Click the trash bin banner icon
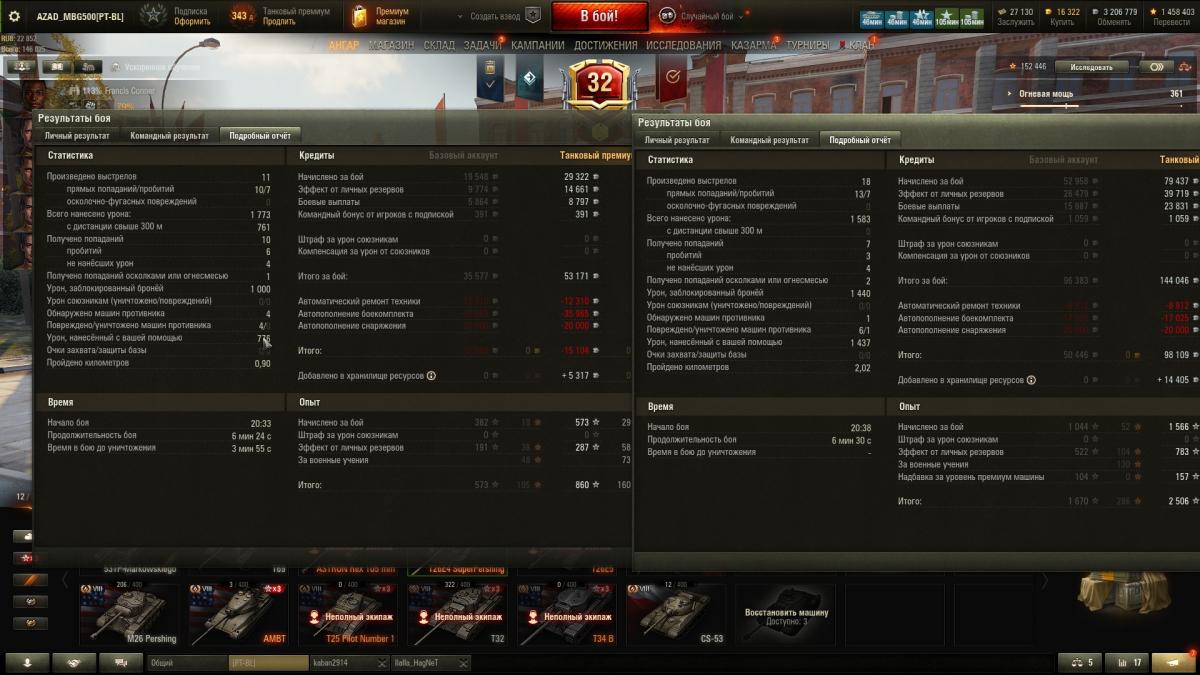The height and width of the screenshot is (675, 1200). click(490, 79)
